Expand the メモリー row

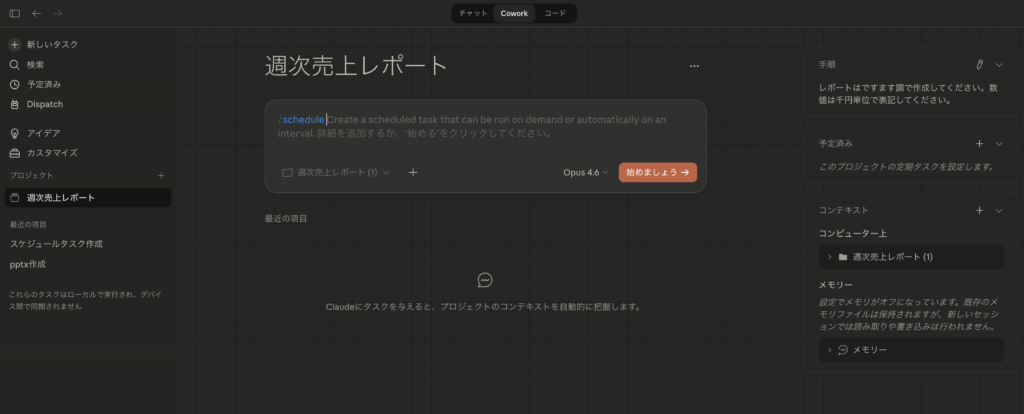point(911,350)
